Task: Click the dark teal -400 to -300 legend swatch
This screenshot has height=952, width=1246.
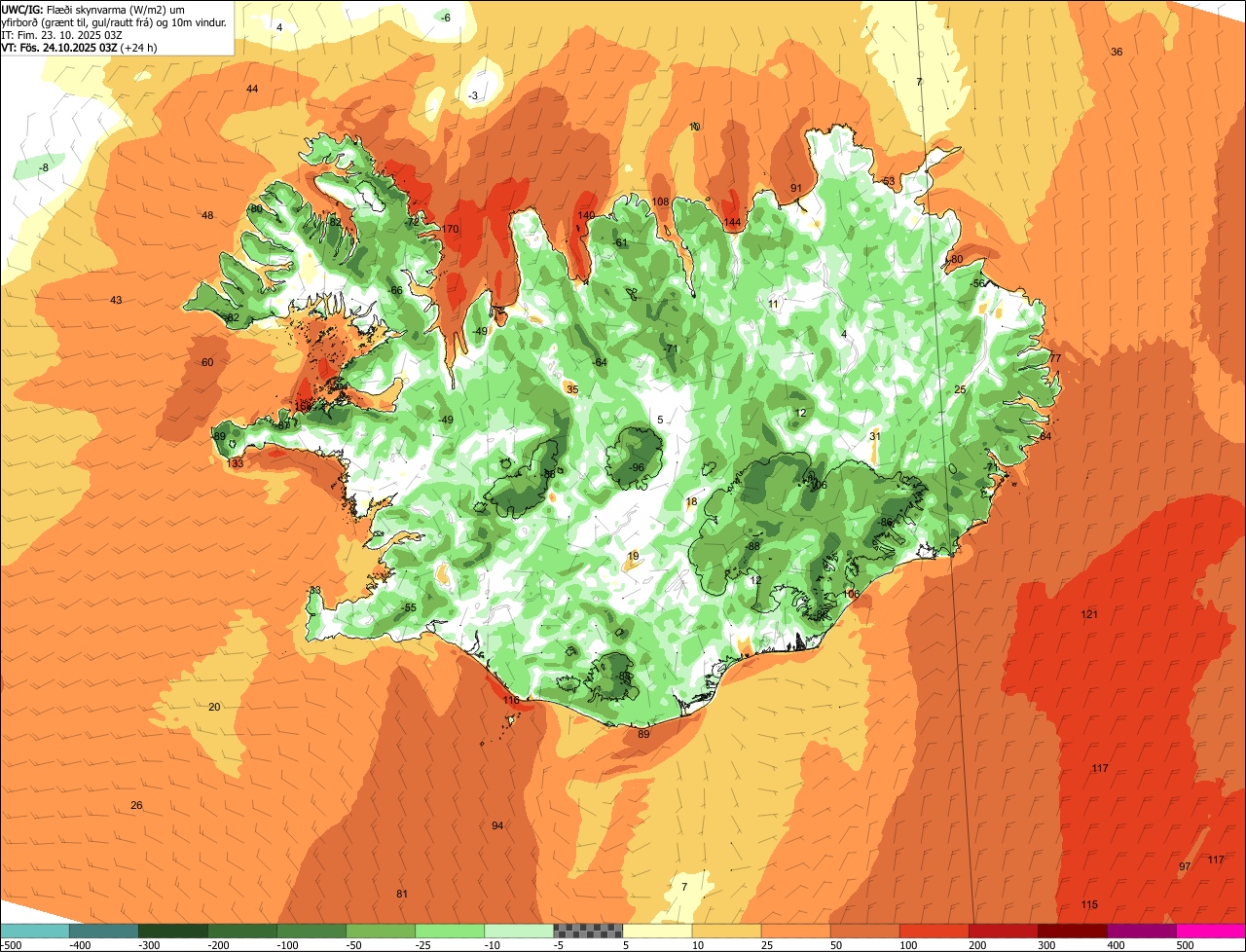Action: tap(104, 931)
